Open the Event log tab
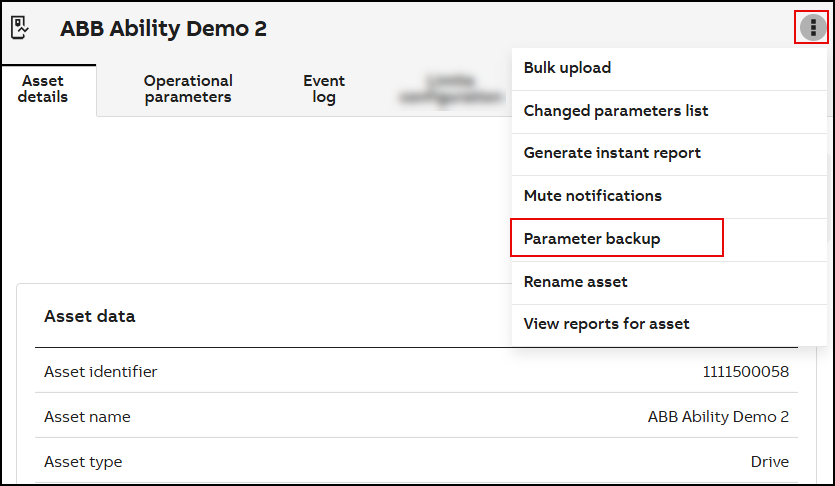This screenshot has width=835, height=486. [324, 89]
